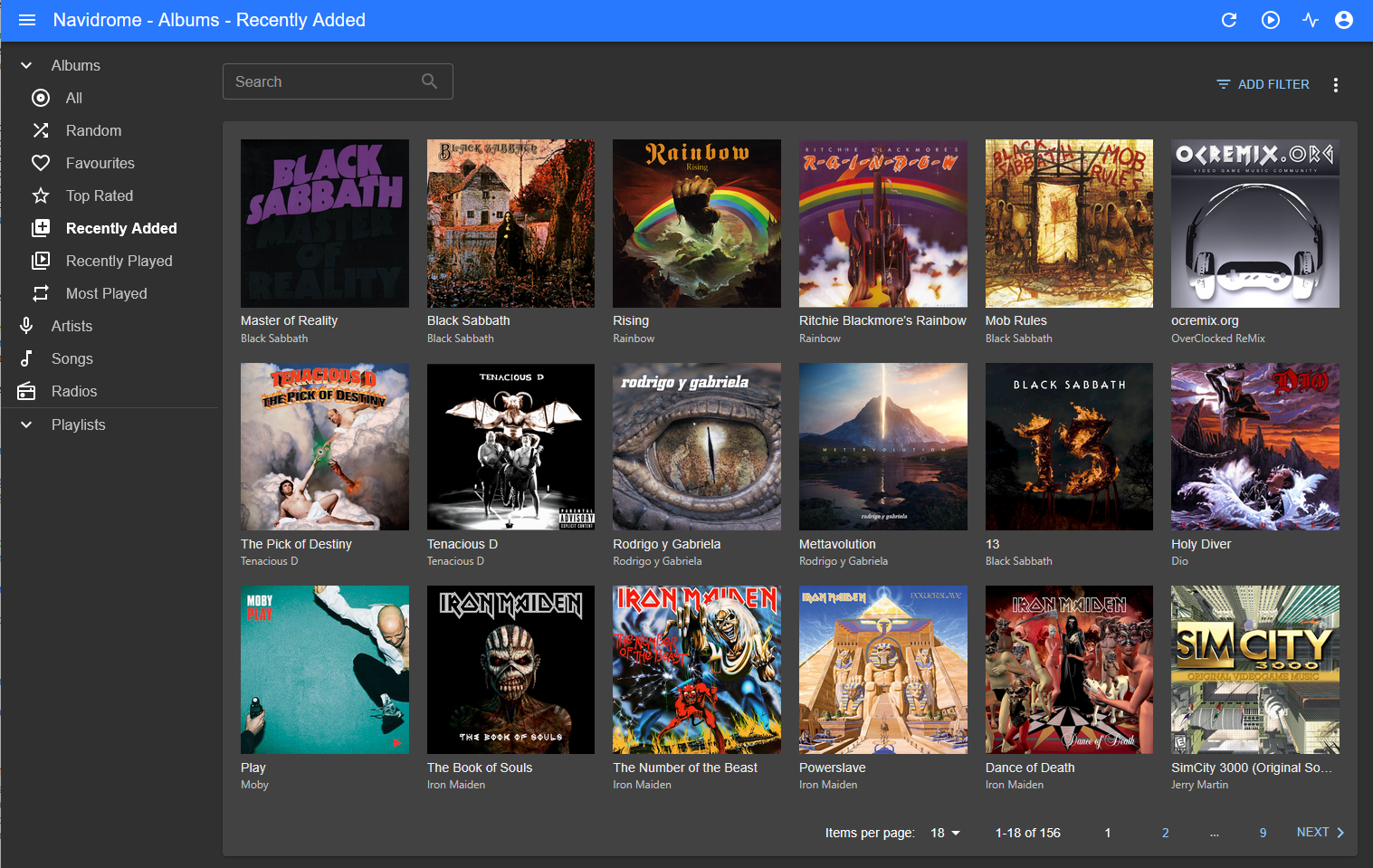Viewport: 1373px width, 868px height.
Task: Go to the NEXT page of albums
Action: [1320, 832]
